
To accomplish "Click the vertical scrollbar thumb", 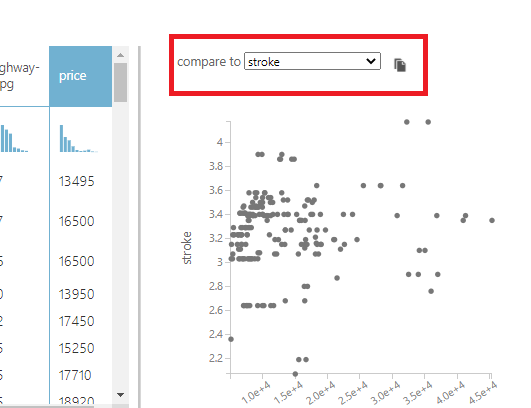I will tap(120, 82).
